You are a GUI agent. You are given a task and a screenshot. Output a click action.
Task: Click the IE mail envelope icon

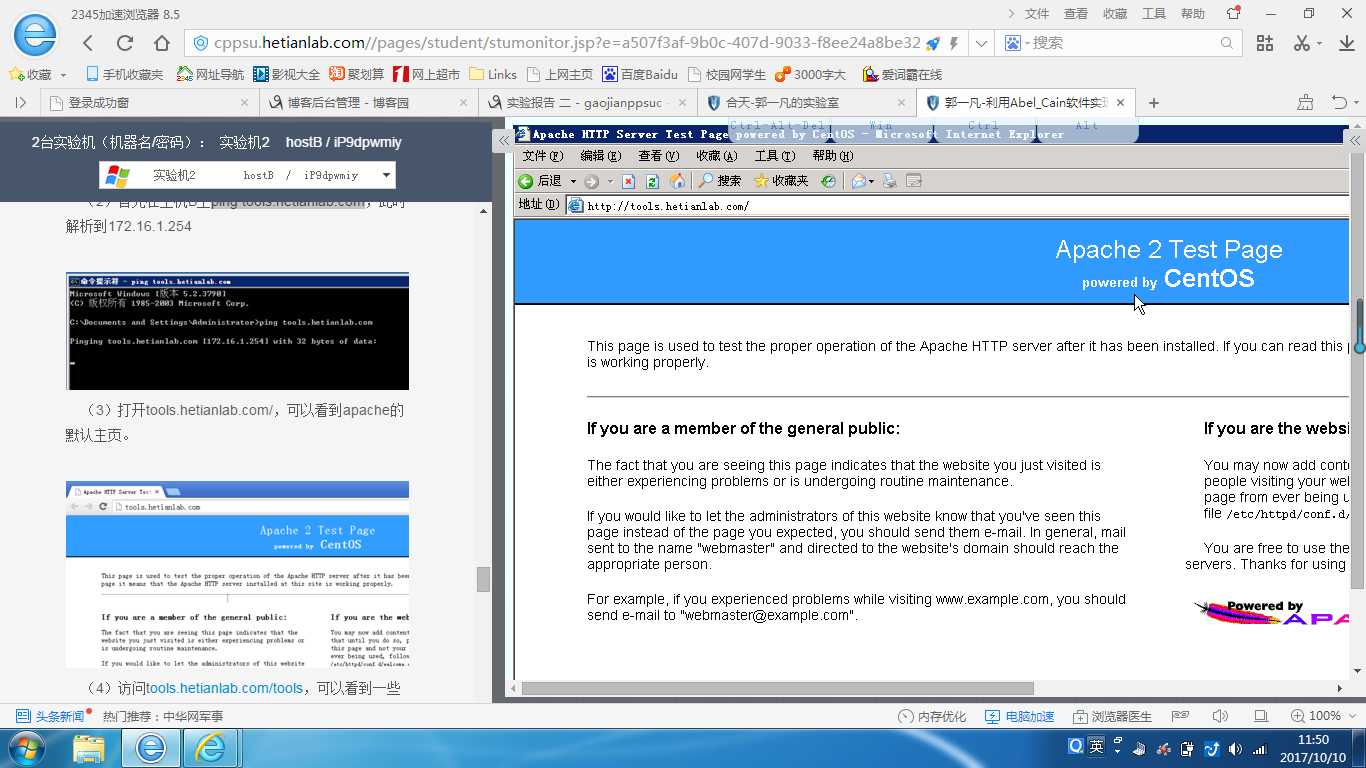[859, 181]
